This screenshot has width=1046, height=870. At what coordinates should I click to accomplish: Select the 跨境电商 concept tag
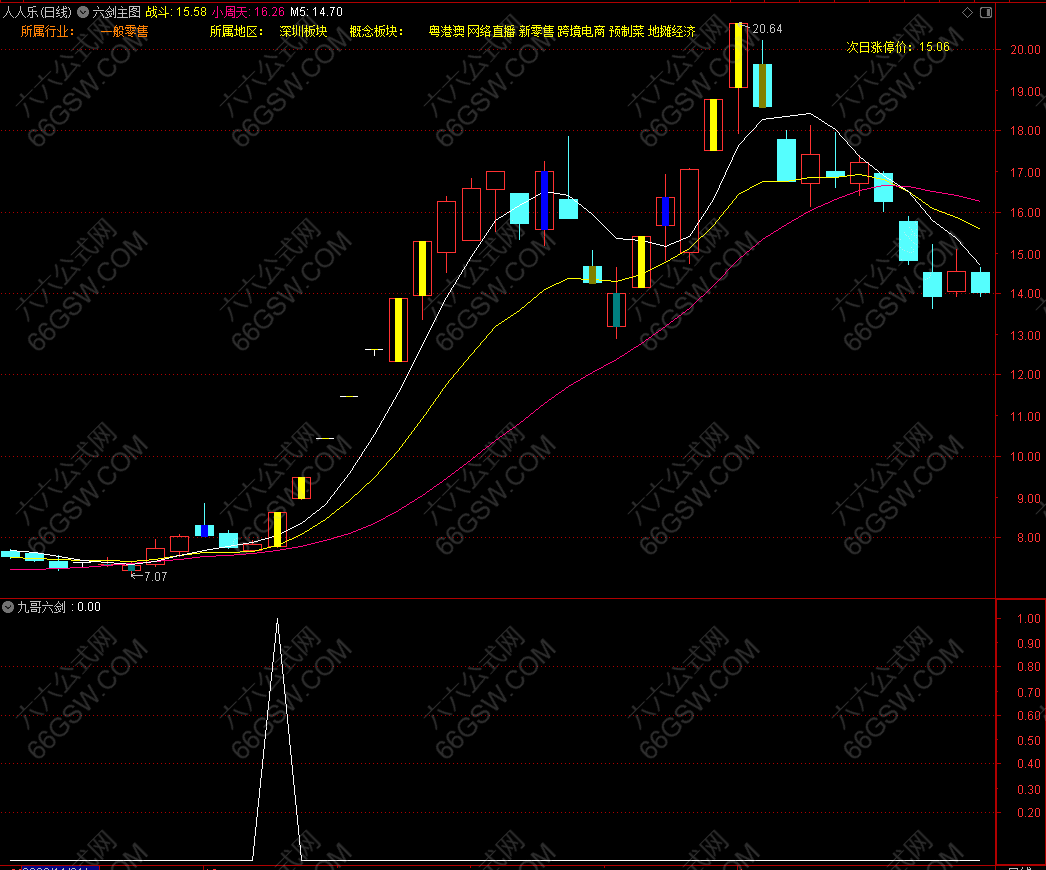581,31
